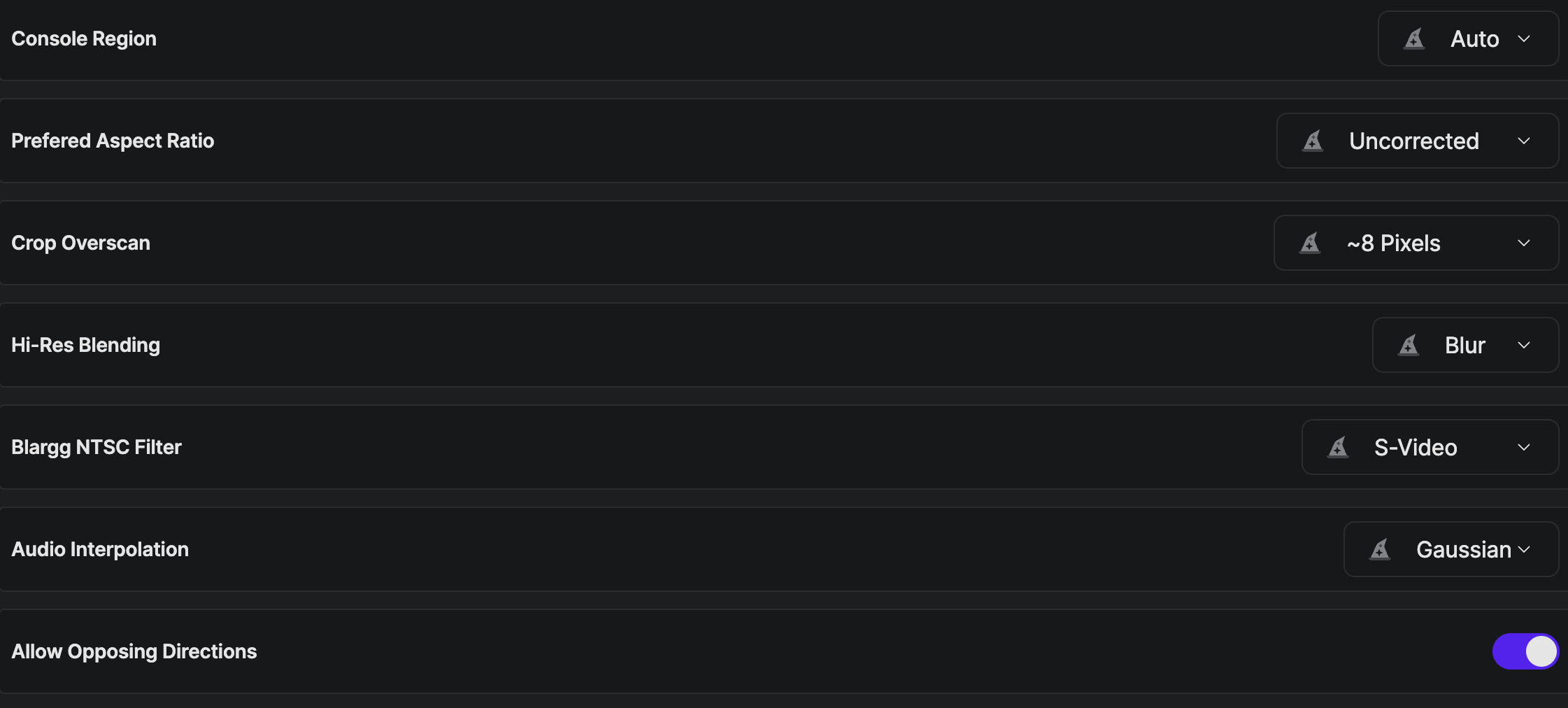Open the Blargg NTSC Filter chevron
The width and height of the screenshot is (1568, 708).
pos(1524,447)
